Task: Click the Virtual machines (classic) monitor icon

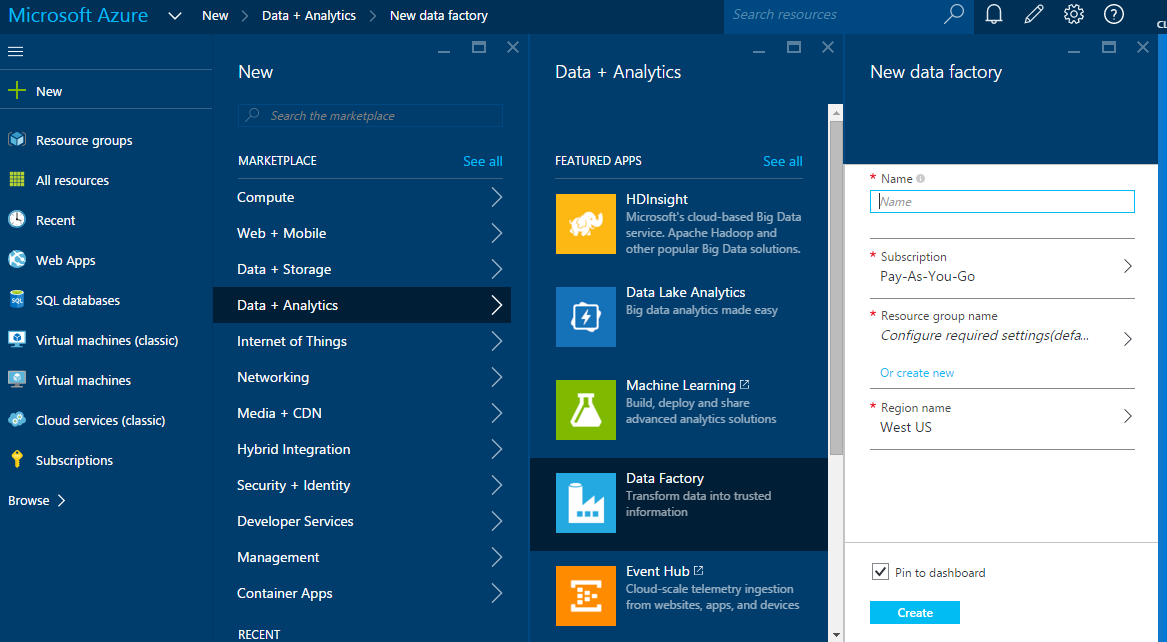Action: 16,340
